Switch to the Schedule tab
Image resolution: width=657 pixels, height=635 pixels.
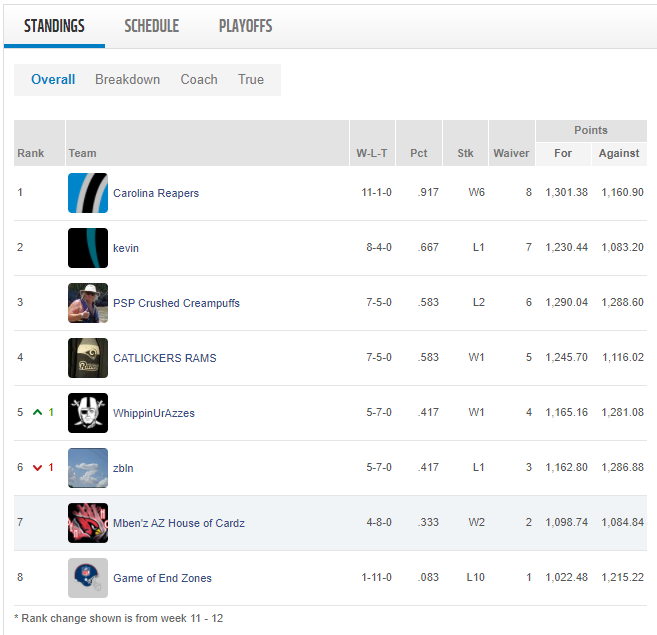click(x=152, y=26)
